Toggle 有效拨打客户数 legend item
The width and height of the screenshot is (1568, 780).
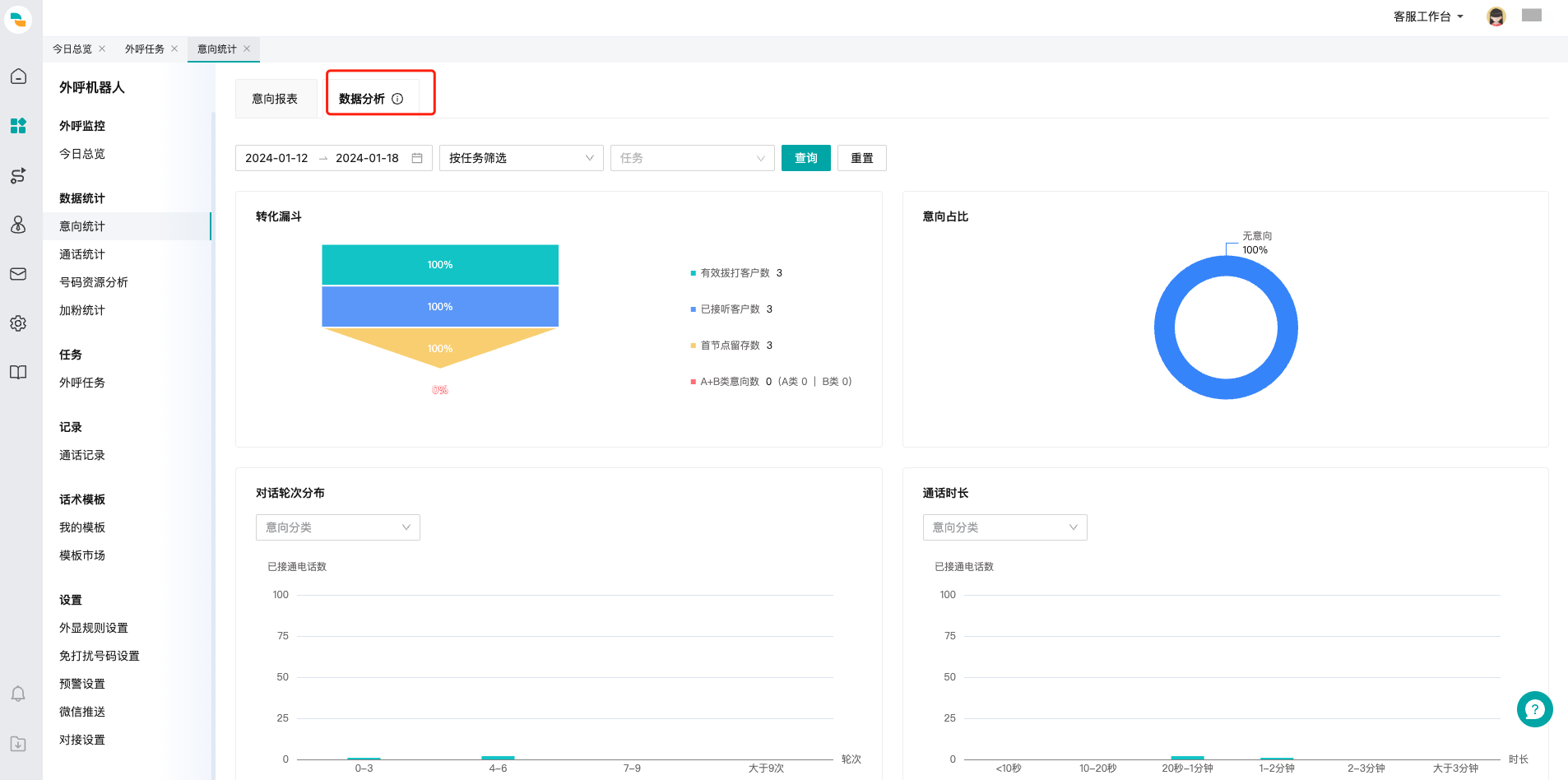click(x=735, y=273)
